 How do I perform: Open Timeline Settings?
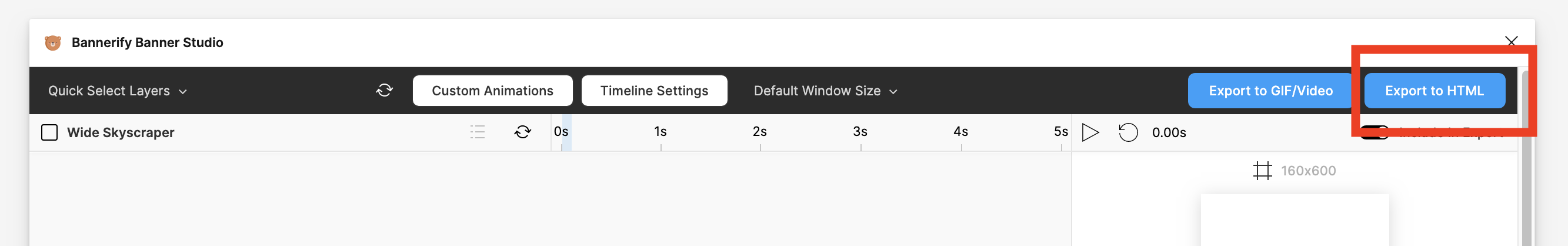click(x=655, y=91)
